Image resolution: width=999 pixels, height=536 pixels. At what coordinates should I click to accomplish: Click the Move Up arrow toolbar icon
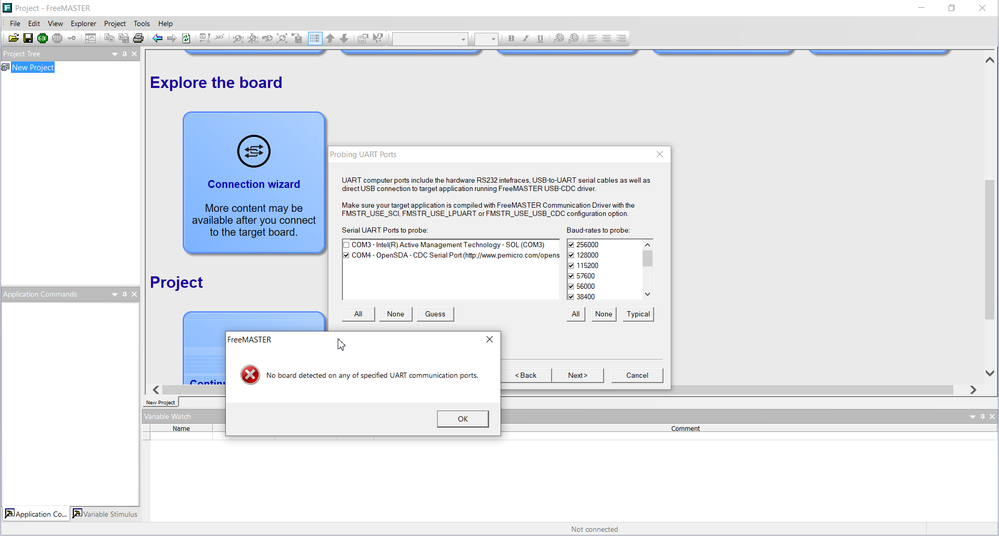pyautogui.click(x=330, y=38)
